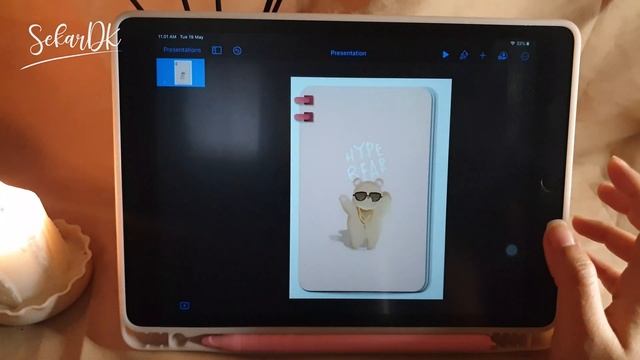The image size is (640, 360).
Task: Go back to Presentations list
Action: 182,50
